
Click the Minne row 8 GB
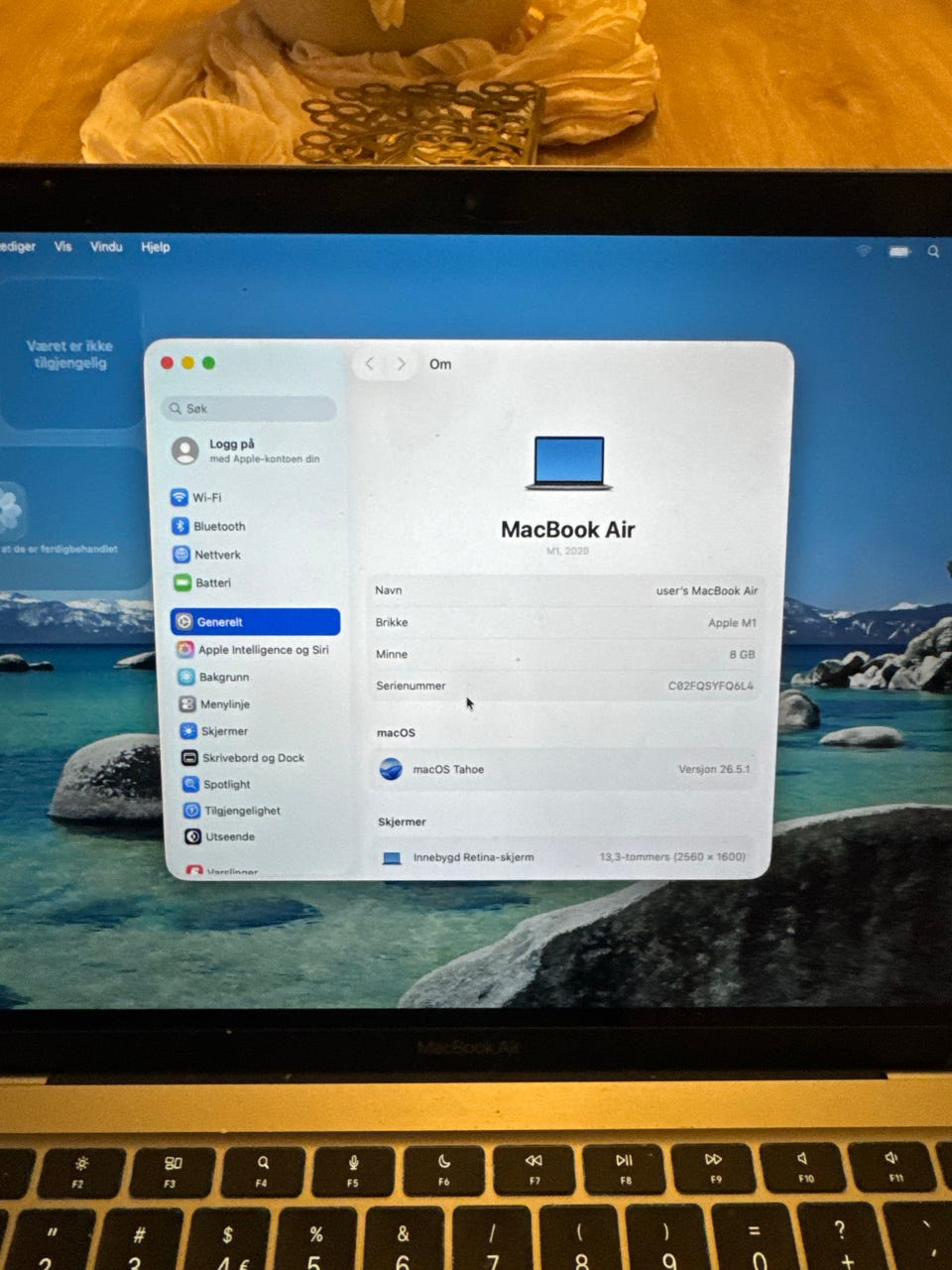(x=566, y=654)
